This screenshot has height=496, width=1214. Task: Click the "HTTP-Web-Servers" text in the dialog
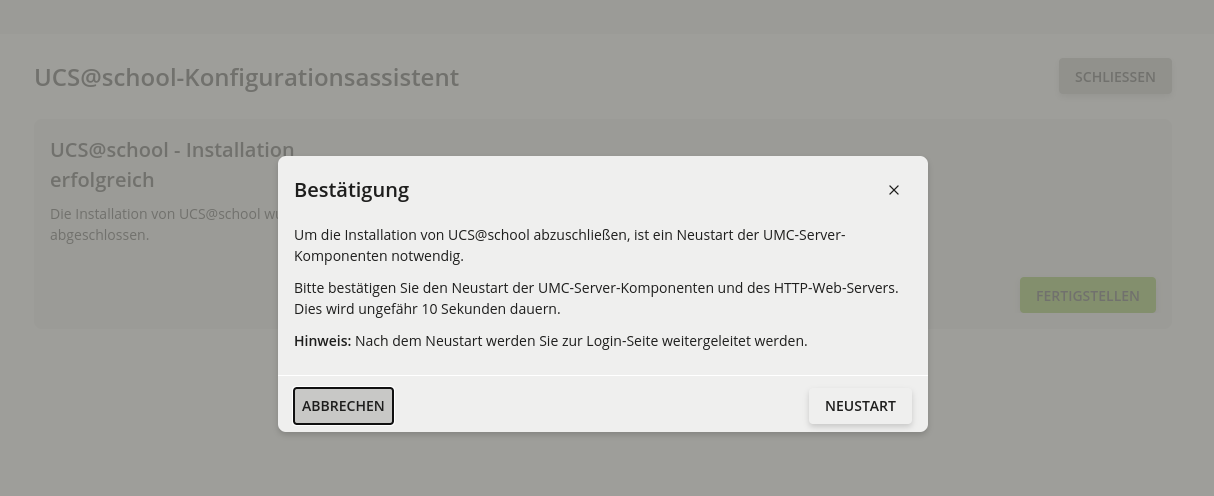click(836, 288)
